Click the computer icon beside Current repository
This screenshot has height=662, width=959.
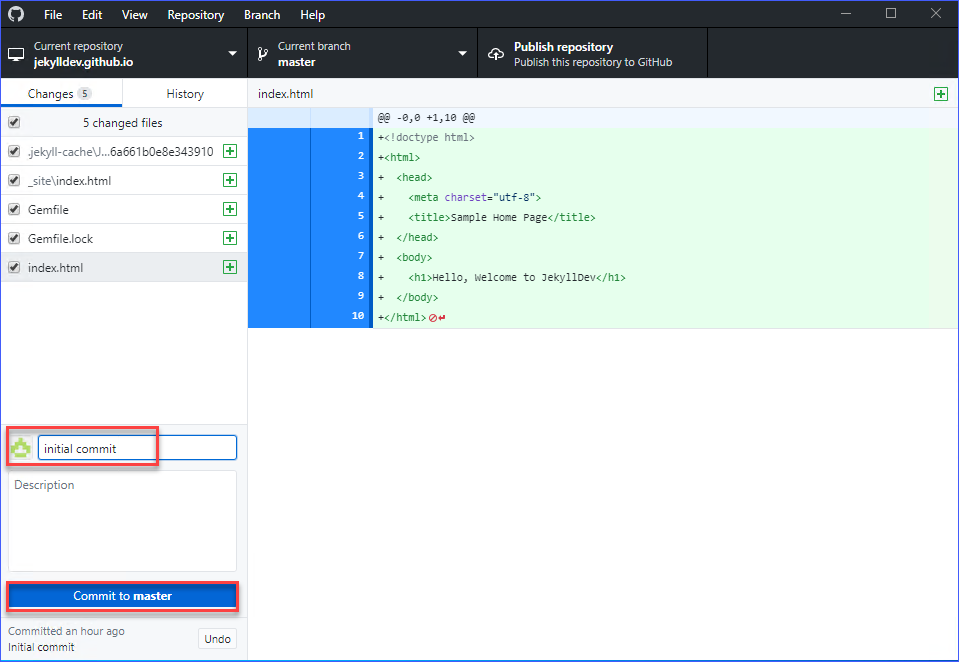[x=16, y=54]
